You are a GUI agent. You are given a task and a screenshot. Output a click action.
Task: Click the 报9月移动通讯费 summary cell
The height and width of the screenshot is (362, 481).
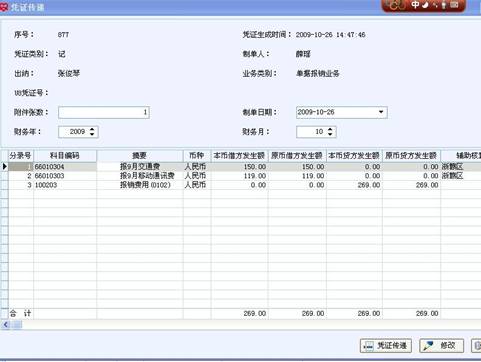pos(140,176)
